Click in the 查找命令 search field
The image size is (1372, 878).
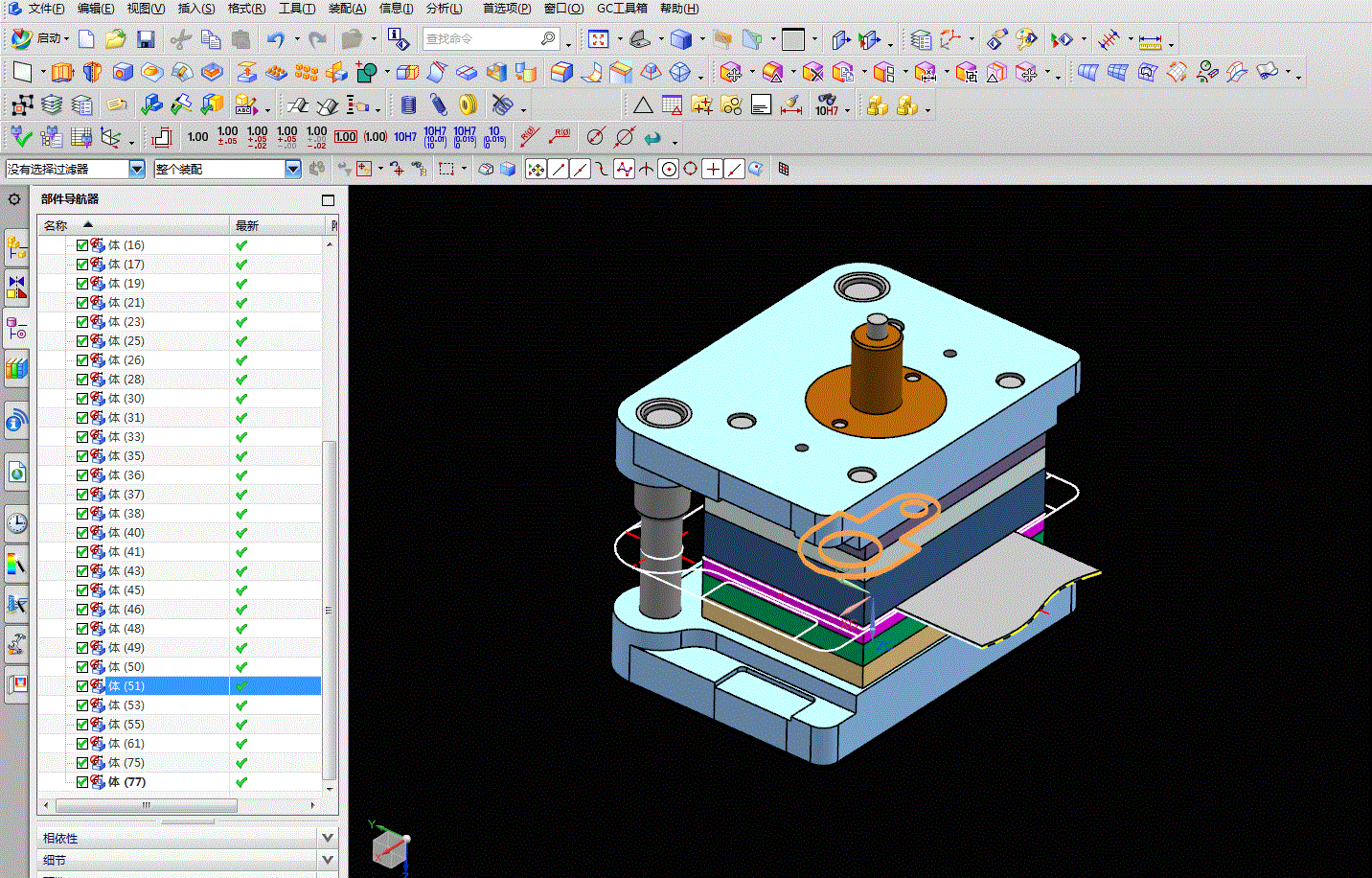(481, 39)
